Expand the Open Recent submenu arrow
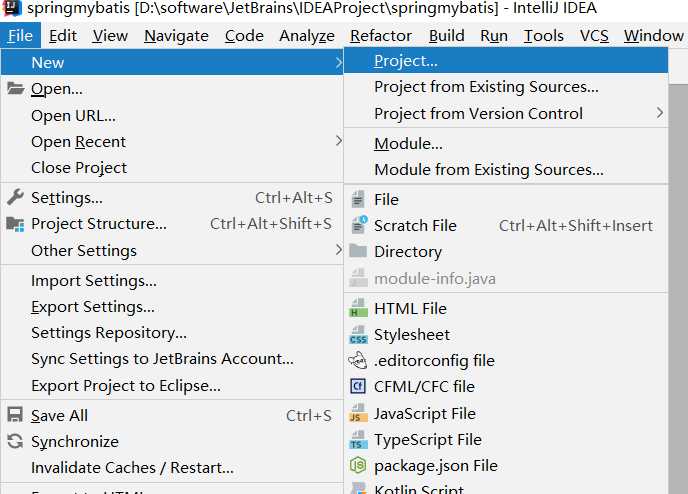Screen dimensions: 688x494 pyautogui.click(x=338, y=141)
